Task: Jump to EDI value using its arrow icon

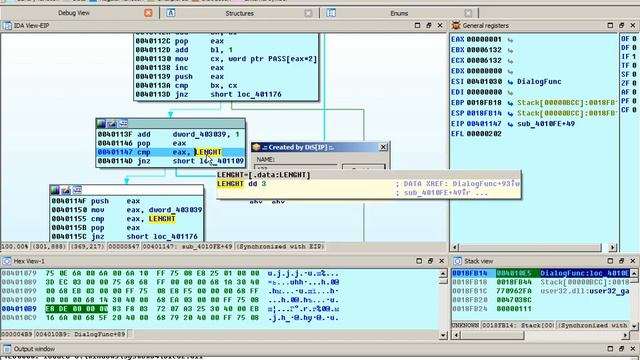Action: coord(510,93)
